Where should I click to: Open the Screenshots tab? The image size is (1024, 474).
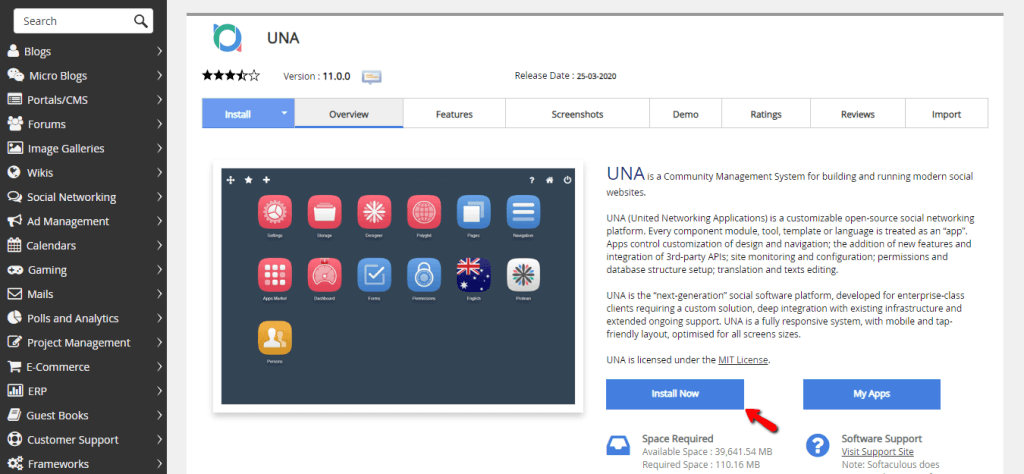tap(577, 114)
